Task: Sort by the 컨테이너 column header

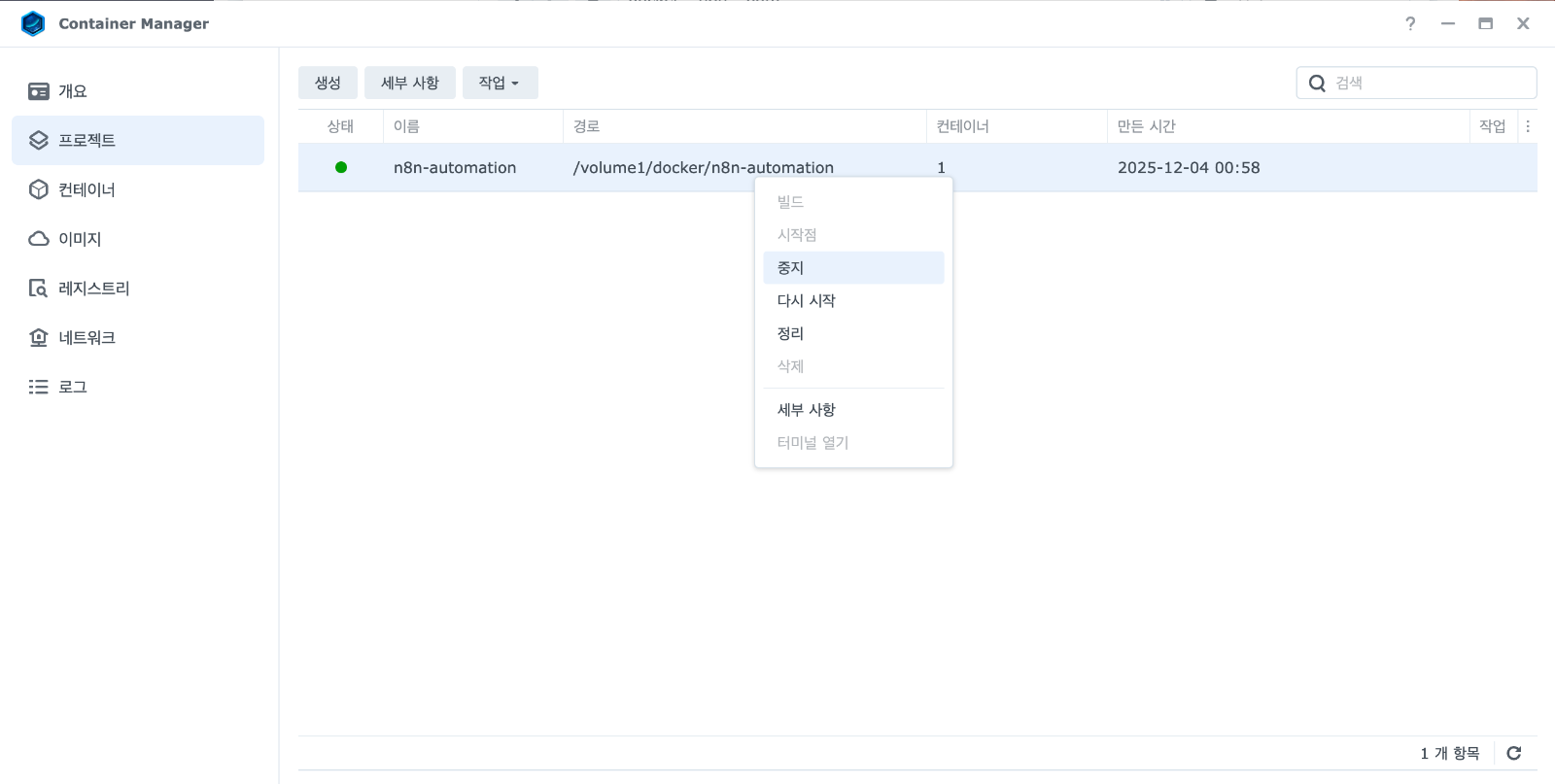Action: (x=1017, y=126)
